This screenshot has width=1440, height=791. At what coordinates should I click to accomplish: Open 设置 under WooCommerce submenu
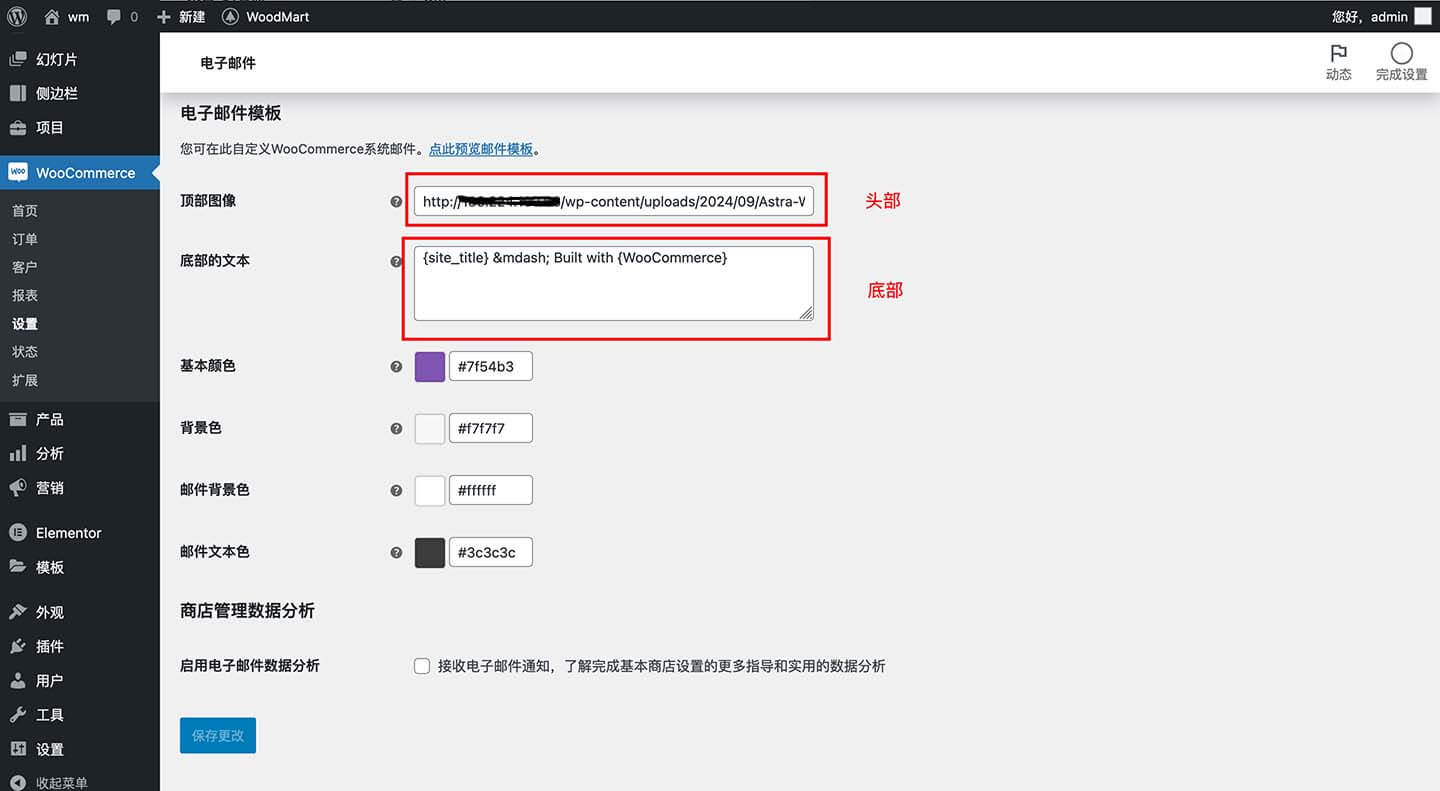(25, 324)
